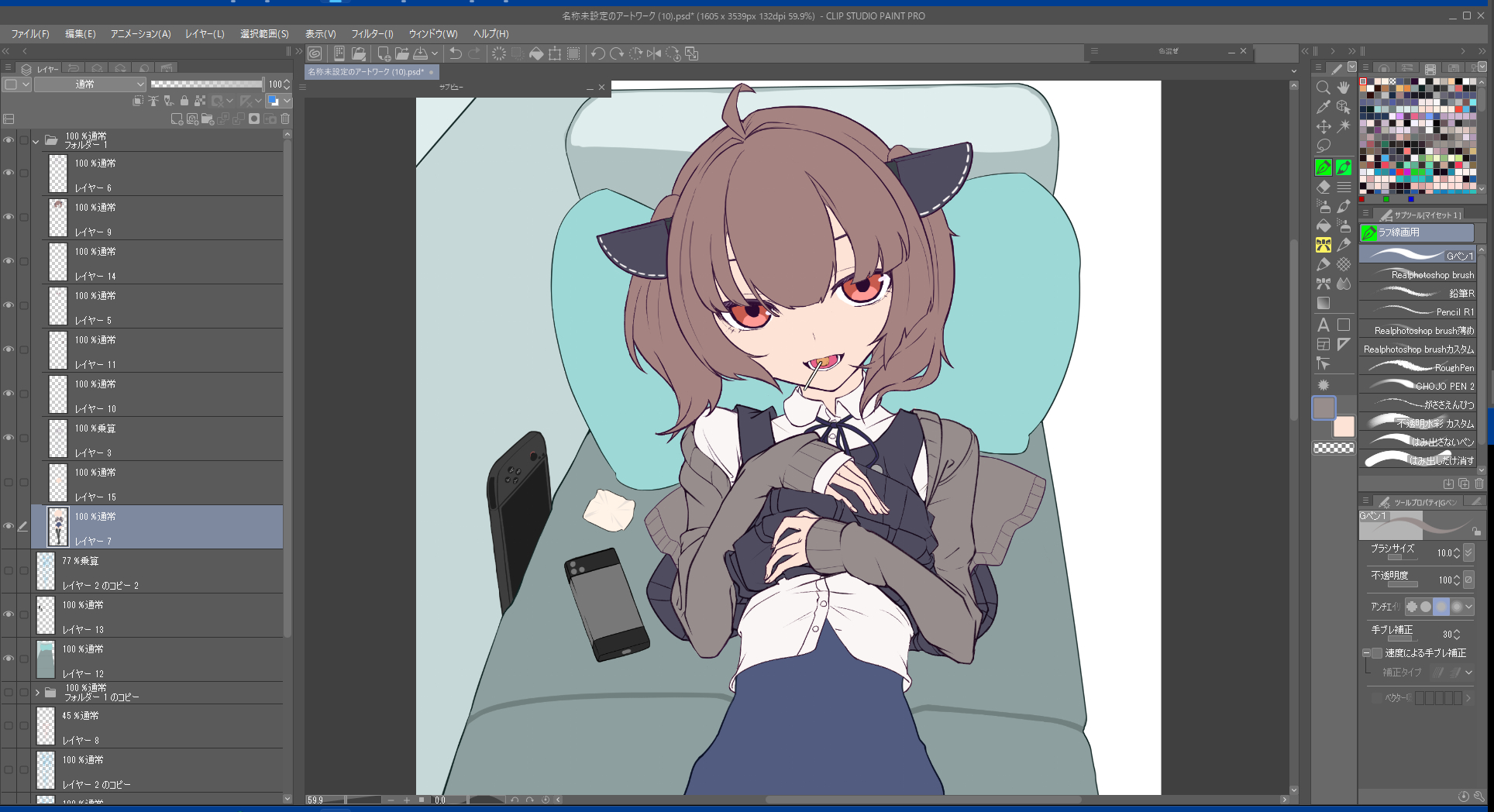The image size is (1494, 812).
Task: Open the フィルター(I) menu
Action: click(x=372, y=34)
